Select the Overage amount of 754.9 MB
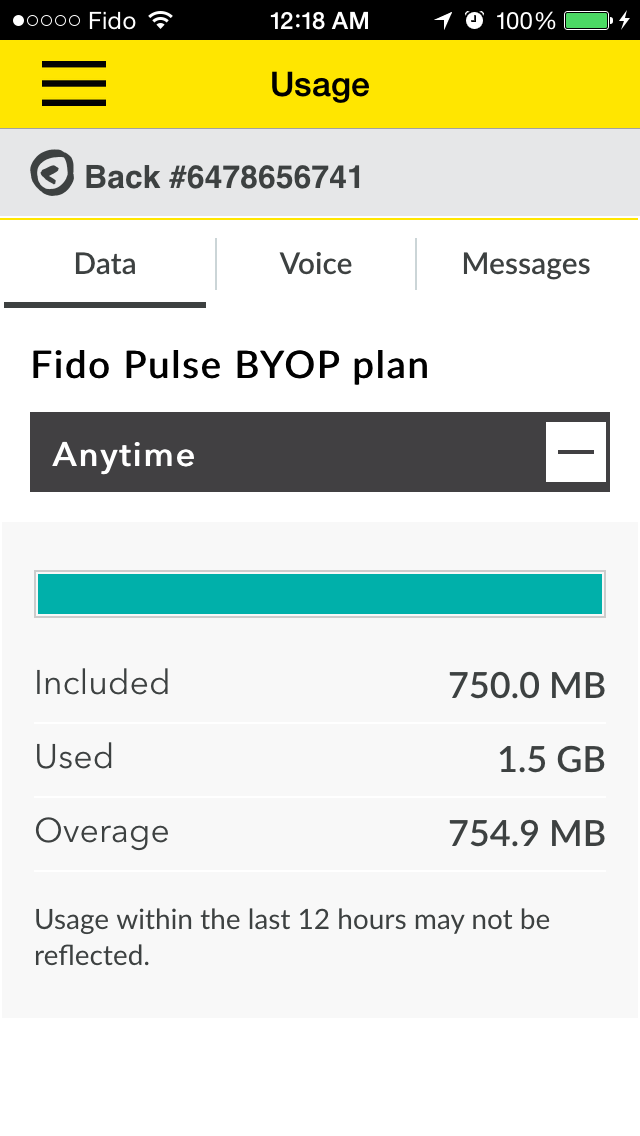 click(x=529, y=832)
